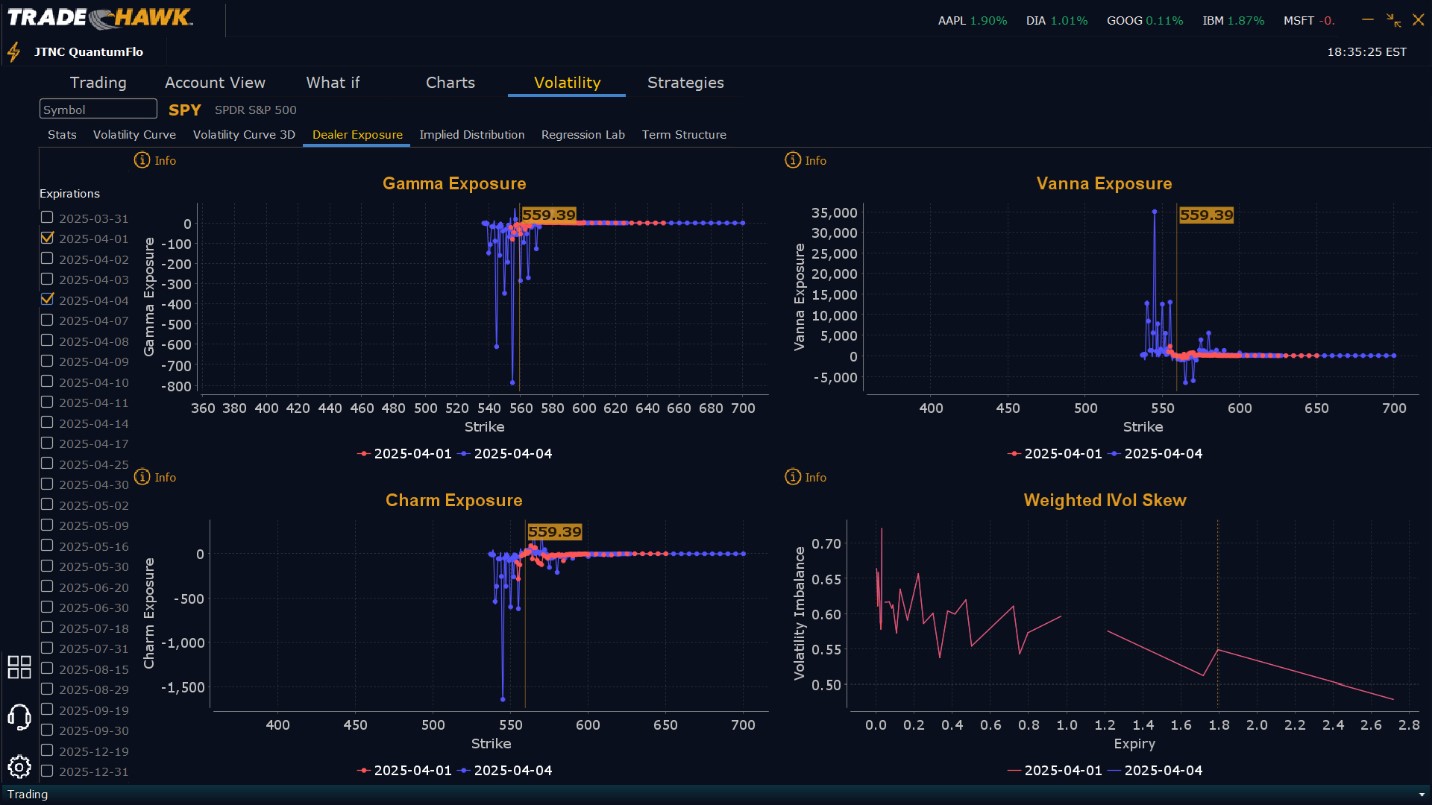Check the 2025-04-30 expiration checkbox
The width and height of the screenshot is (1432, 805).
[x=47, y=484]
